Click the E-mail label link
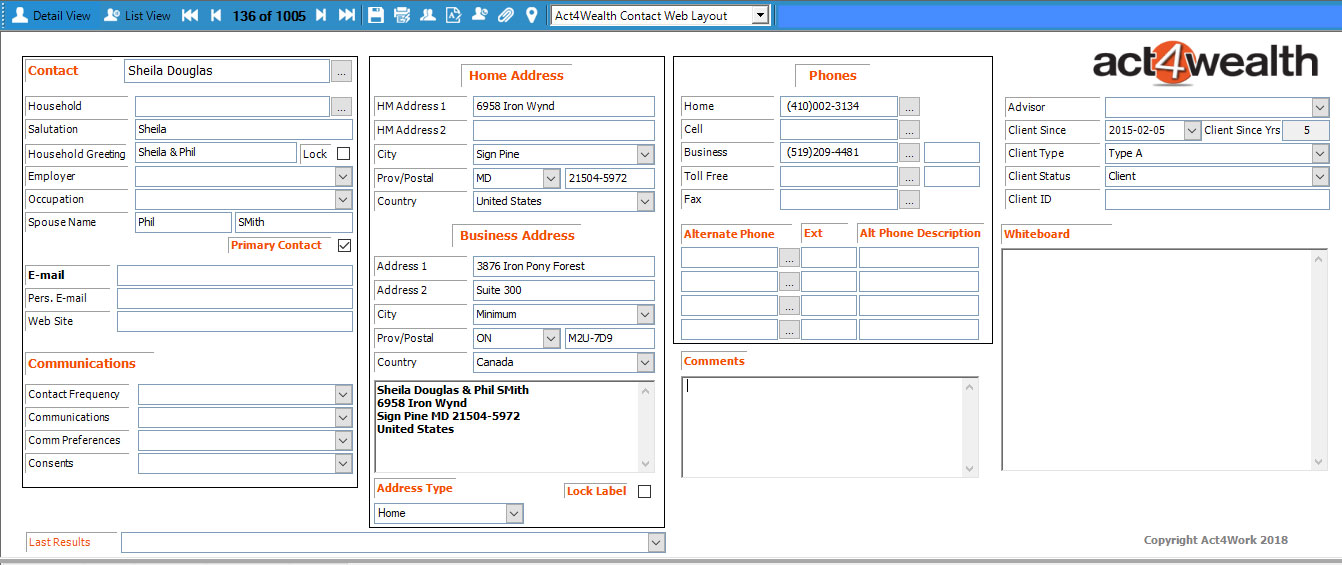Image resolution: width=1342 pixels, height=565 pixels. point(46,274)
